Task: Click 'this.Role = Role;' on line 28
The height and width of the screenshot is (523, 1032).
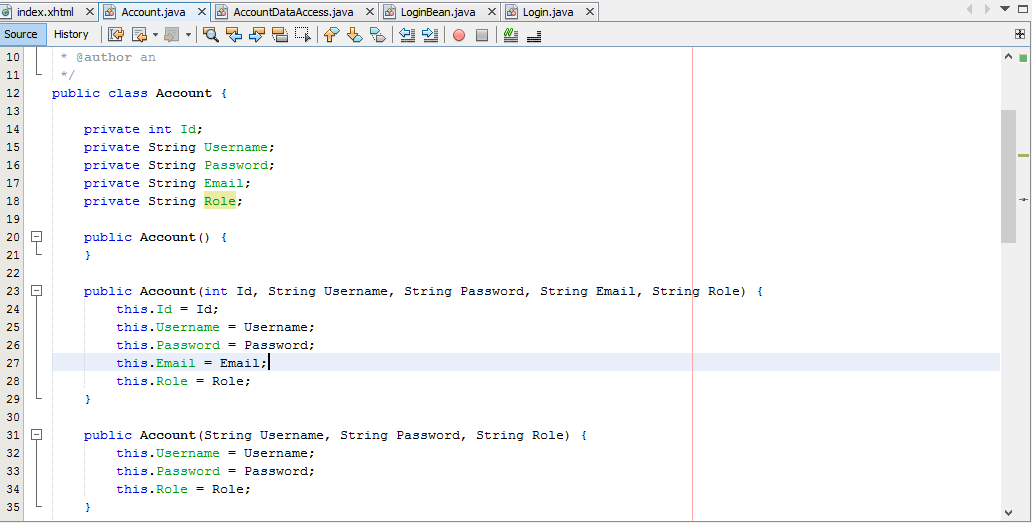Action: [x=184, y=381]
